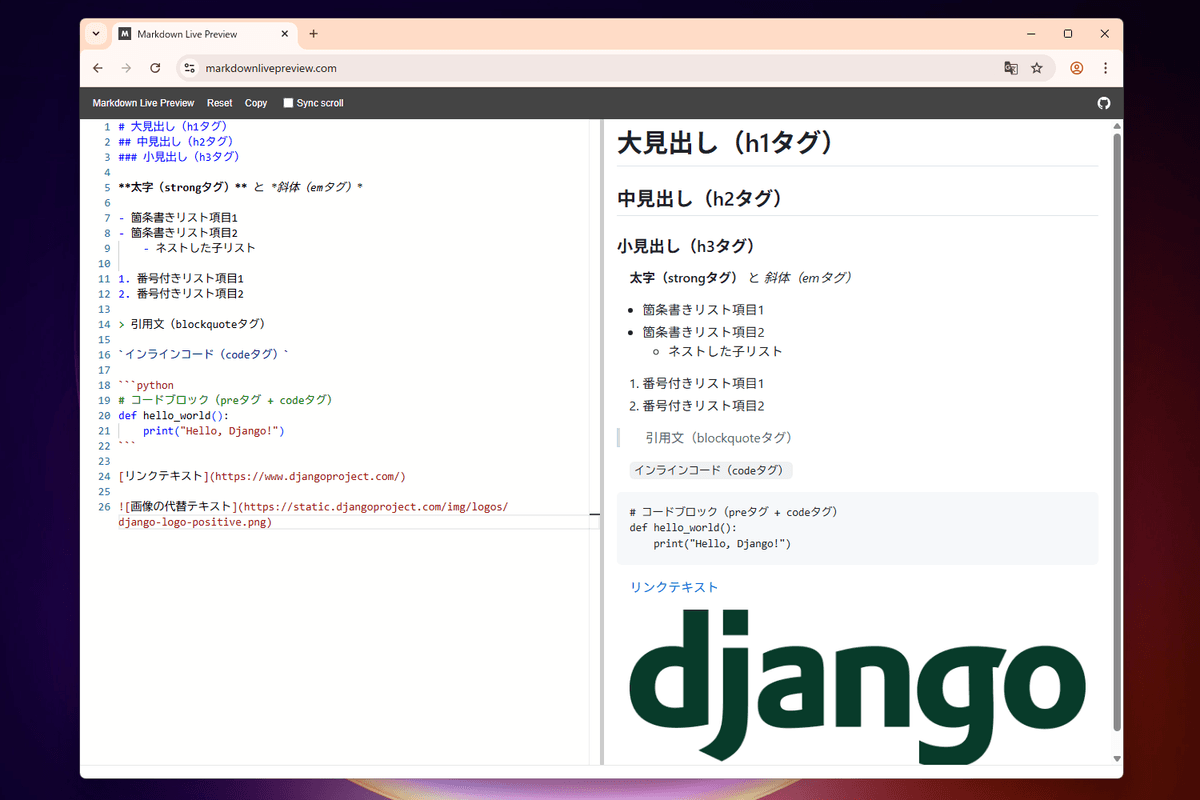This screenshot has width=1200, height=800.
Task: Reload the page with refresh icon
Action: (x=155, y=68)
